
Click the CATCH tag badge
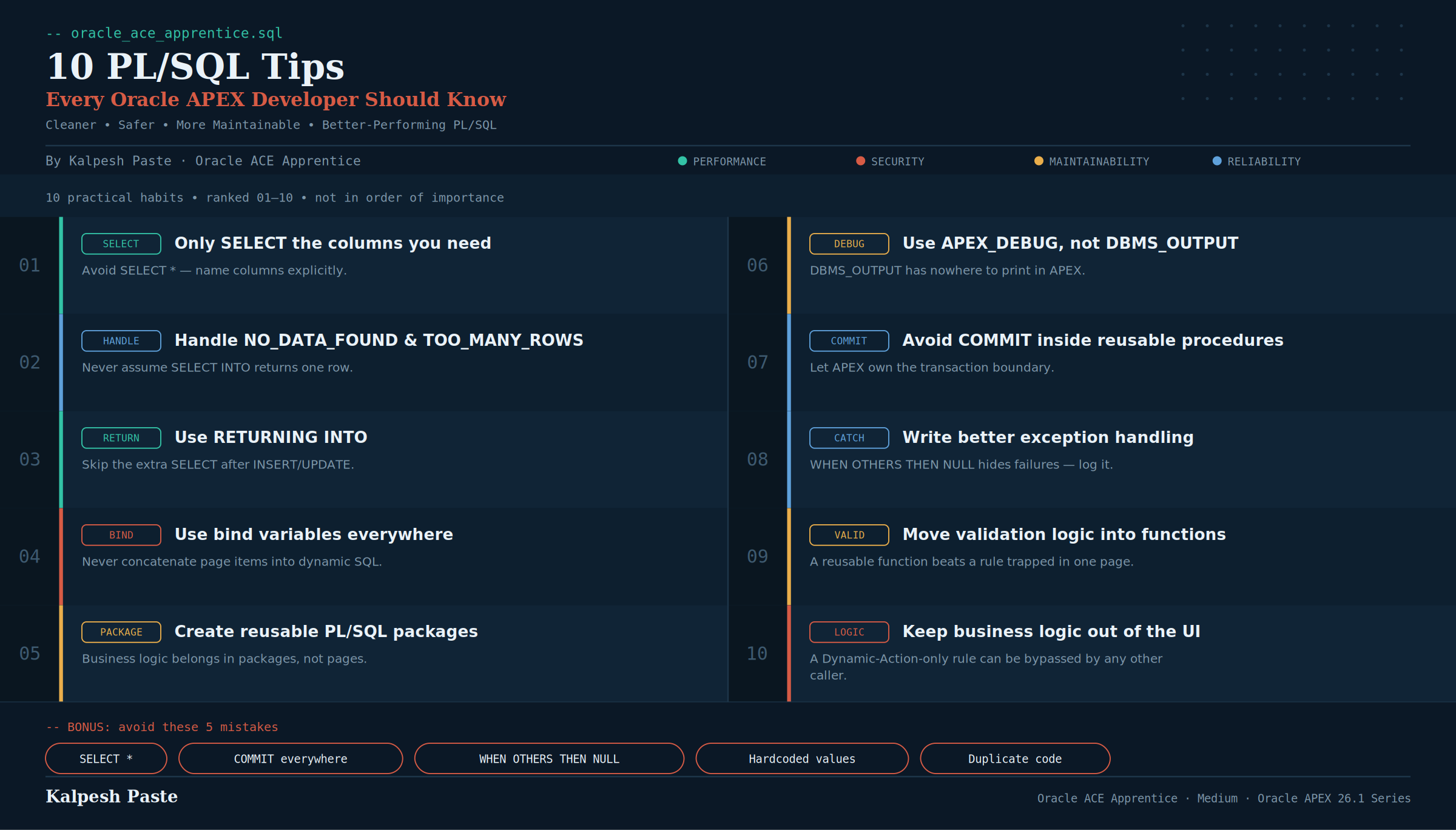point(849,438)
